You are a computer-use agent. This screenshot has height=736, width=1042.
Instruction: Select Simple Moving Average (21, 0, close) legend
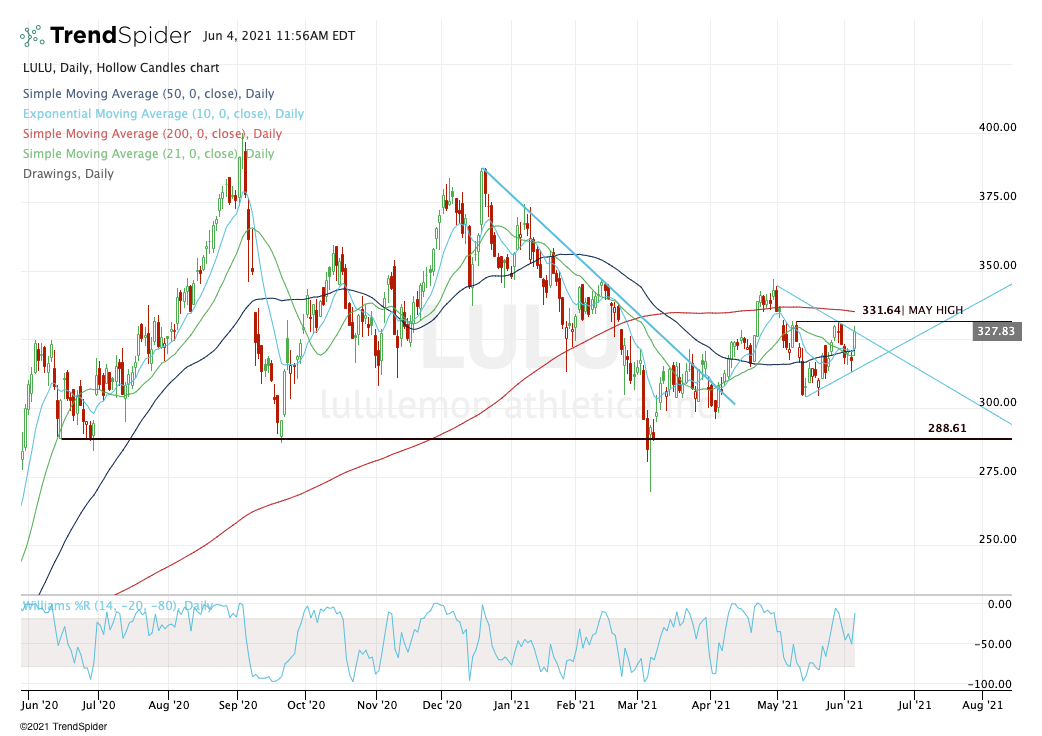[x=148, y=153]
